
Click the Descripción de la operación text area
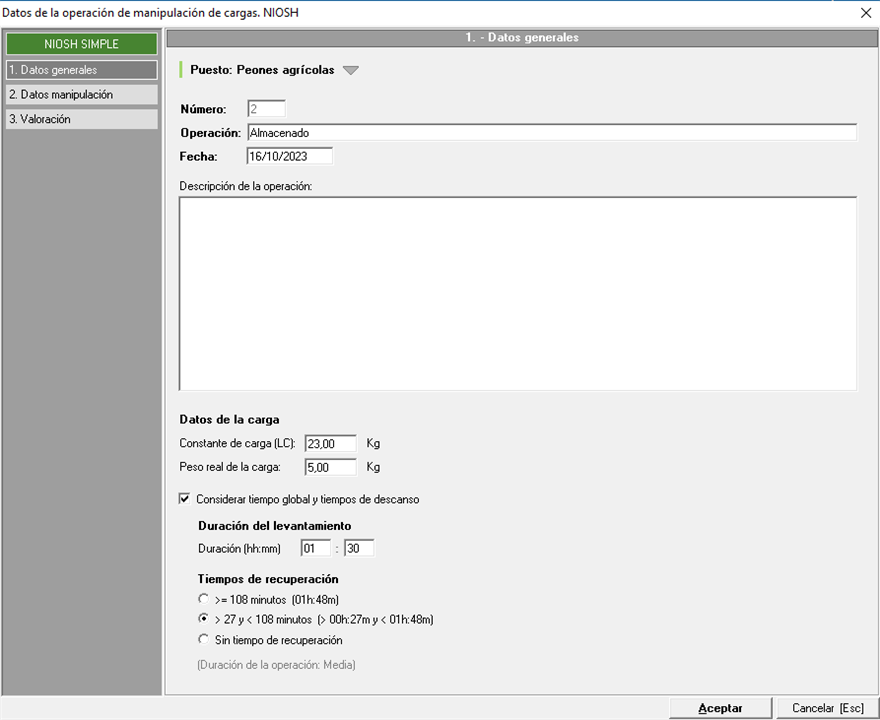(517, 293)
